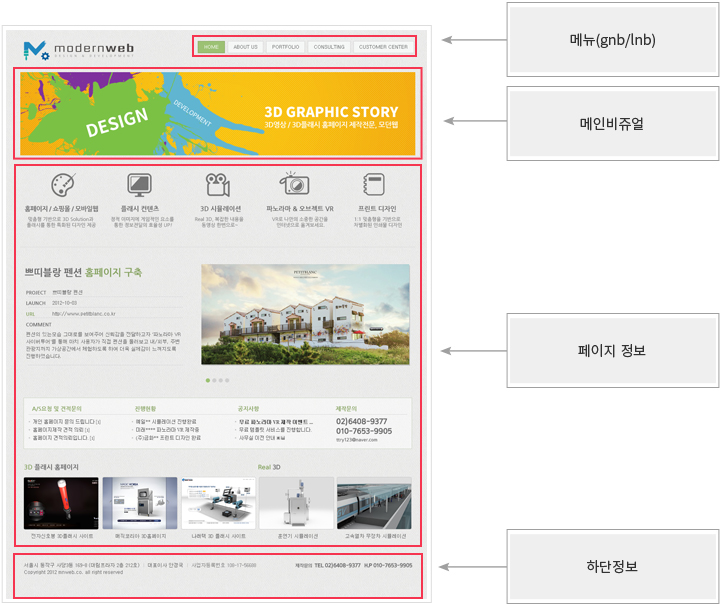The image size is (720, 604).
Task: Go to the ABOUT US menu
Action: coord(245,47)
